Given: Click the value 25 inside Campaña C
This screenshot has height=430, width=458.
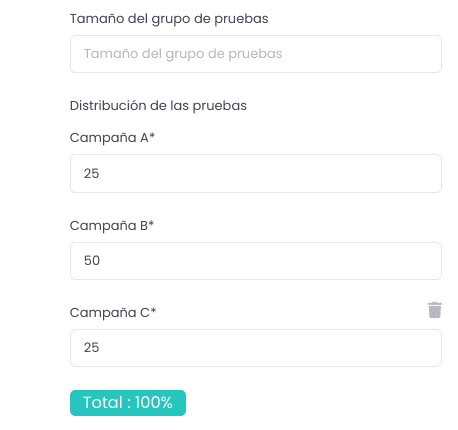Looking at the screenshot, I should click(91, 348).
